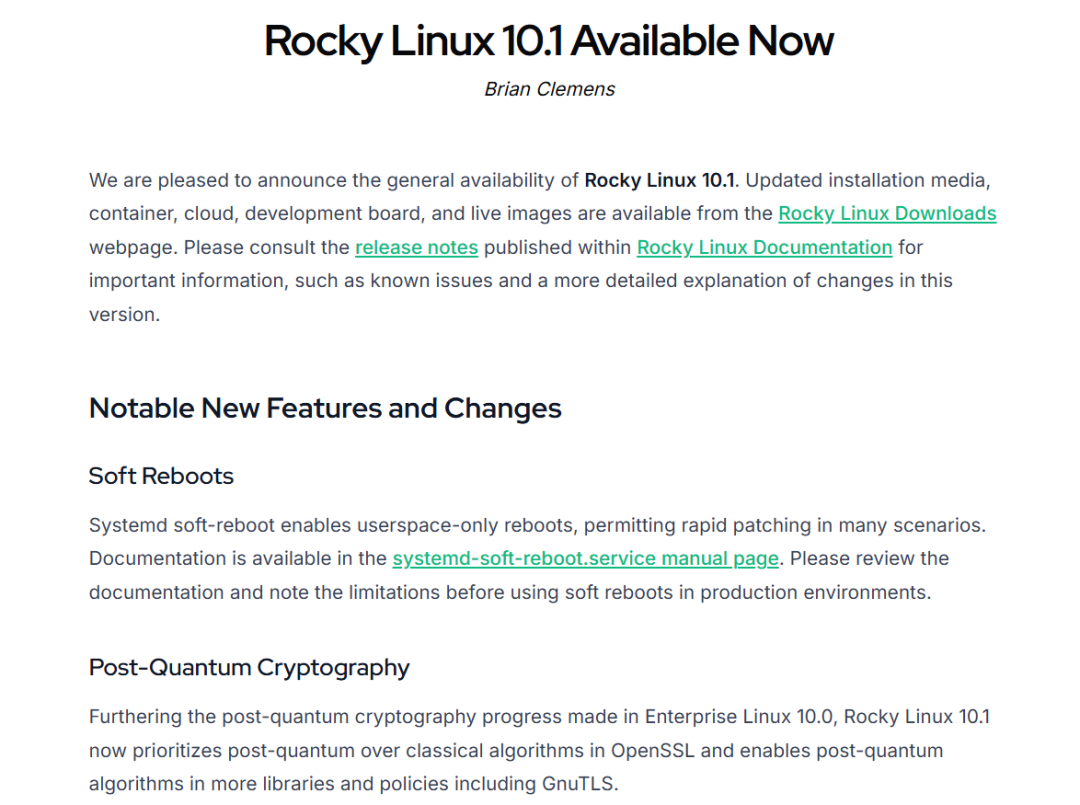Follow the Rocky Linux Documentation link
The width and height of the screenshot is (1080, 805).
[x=764, y=247]
